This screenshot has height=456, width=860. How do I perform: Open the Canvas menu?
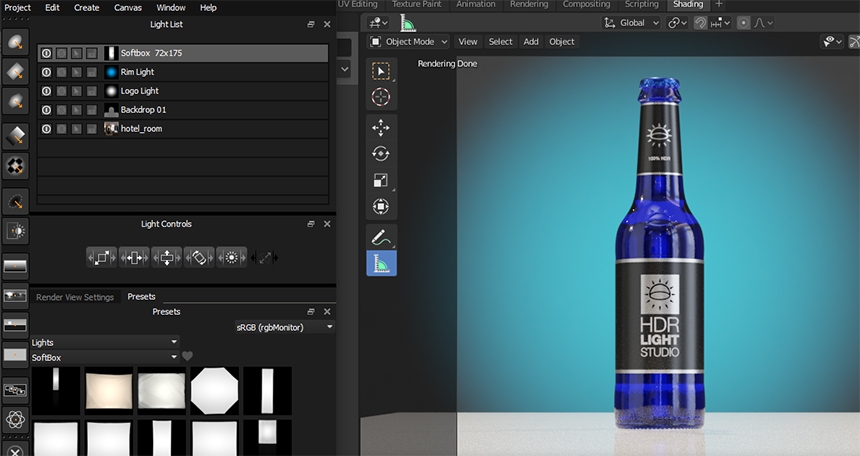128,8
